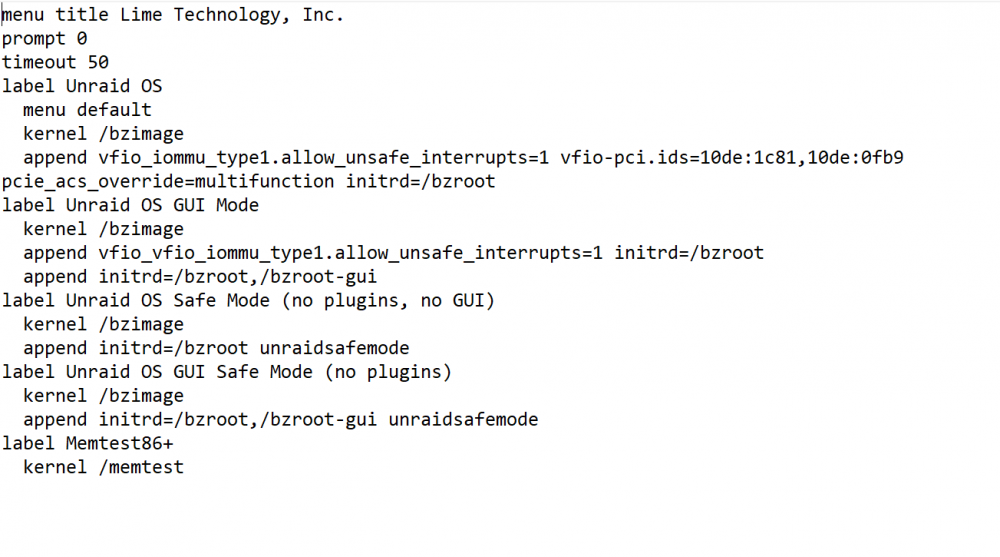Click on 'timeout 50' value

coord(98,63)
